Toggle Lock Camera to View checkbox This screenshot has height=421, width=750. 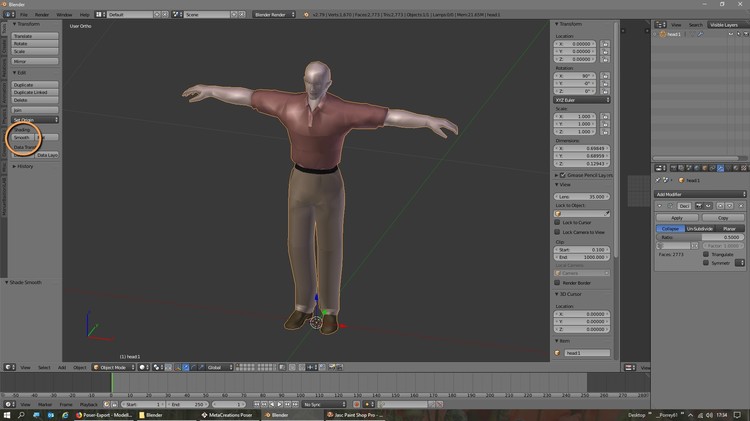[x=559, y=232]
